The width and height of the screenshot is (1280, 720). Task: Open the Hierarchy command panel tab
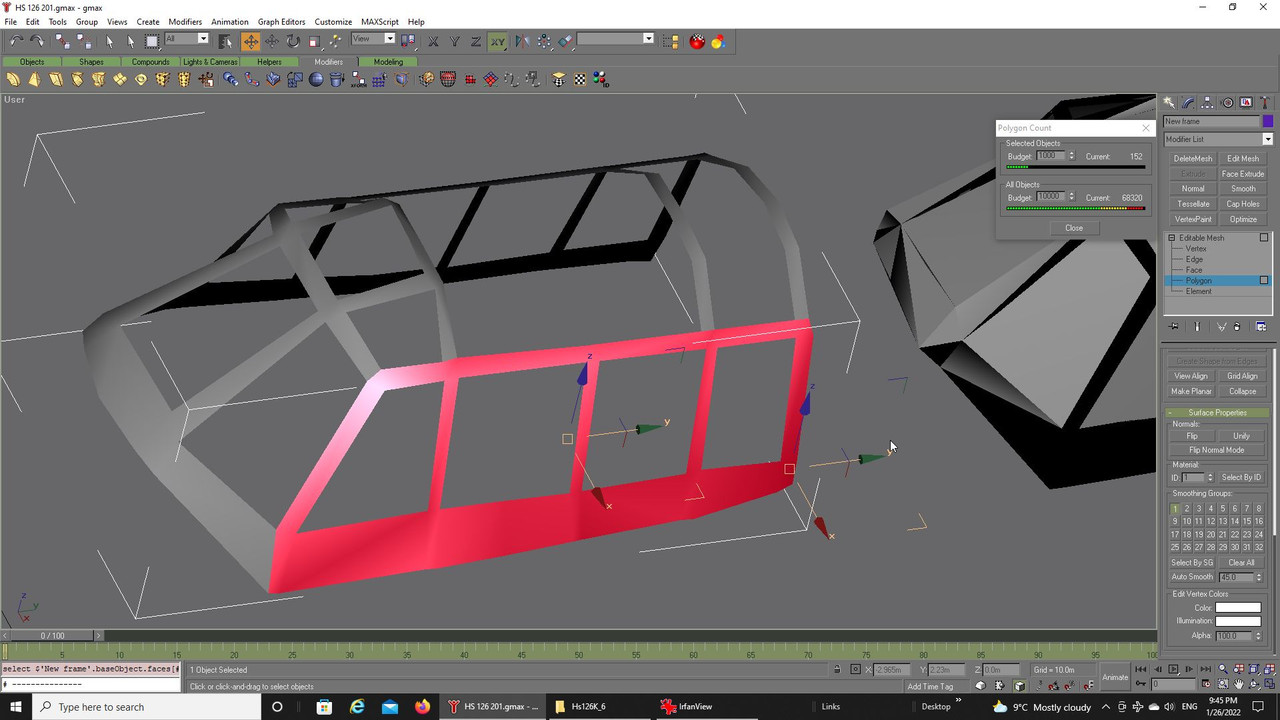pyautogui.click(x=1207, y=102)
